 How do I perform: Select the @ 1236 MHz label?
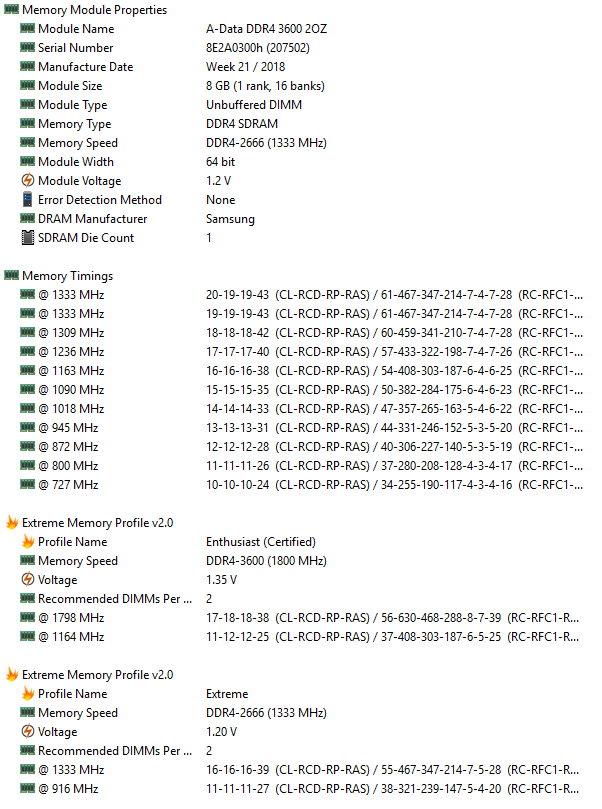[71, 352]
